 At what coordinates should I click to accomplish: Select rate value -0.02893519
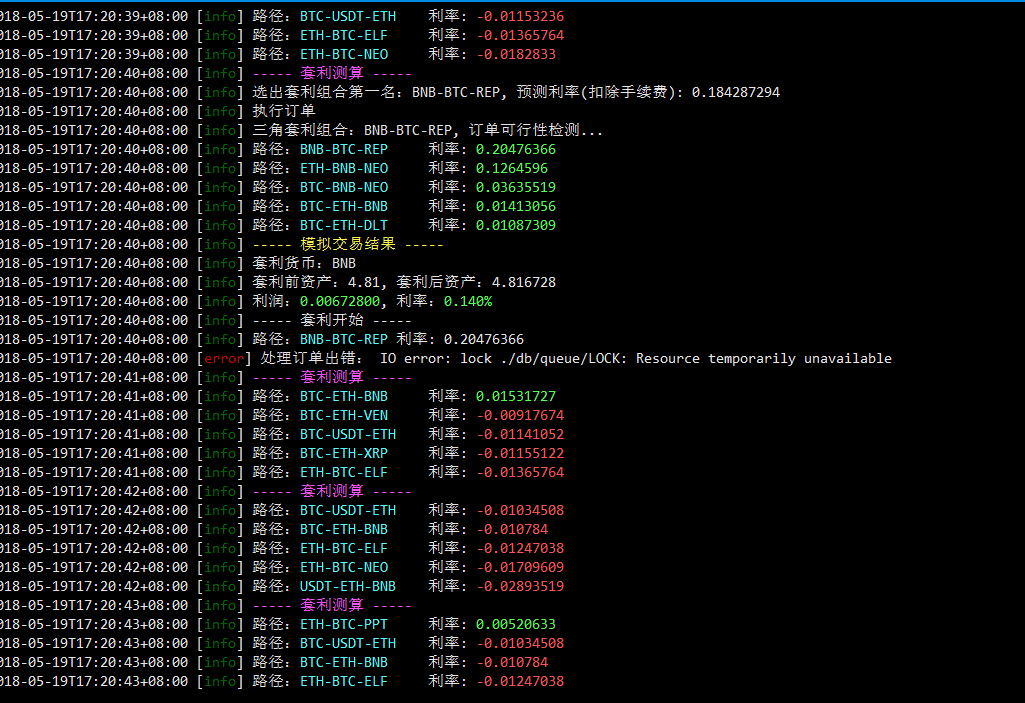pyautogui.click(x=520, y=586)
